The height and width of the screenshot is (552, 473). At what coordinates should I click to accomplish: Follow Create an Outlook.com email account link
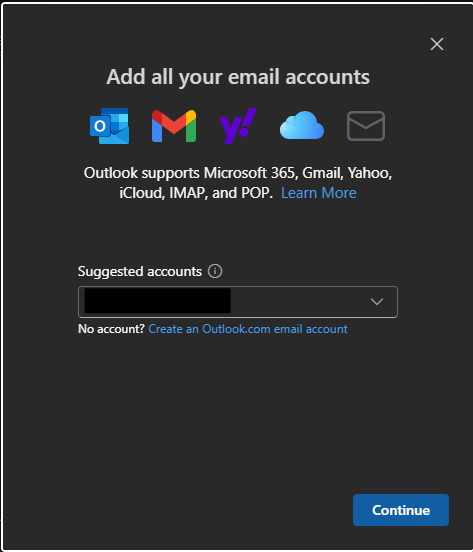(248, 329)
